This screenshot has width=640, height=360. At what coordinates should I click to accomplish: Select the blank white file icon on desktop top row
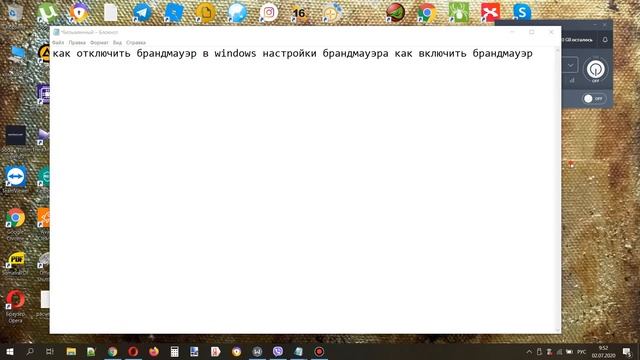tap(110, 13)
